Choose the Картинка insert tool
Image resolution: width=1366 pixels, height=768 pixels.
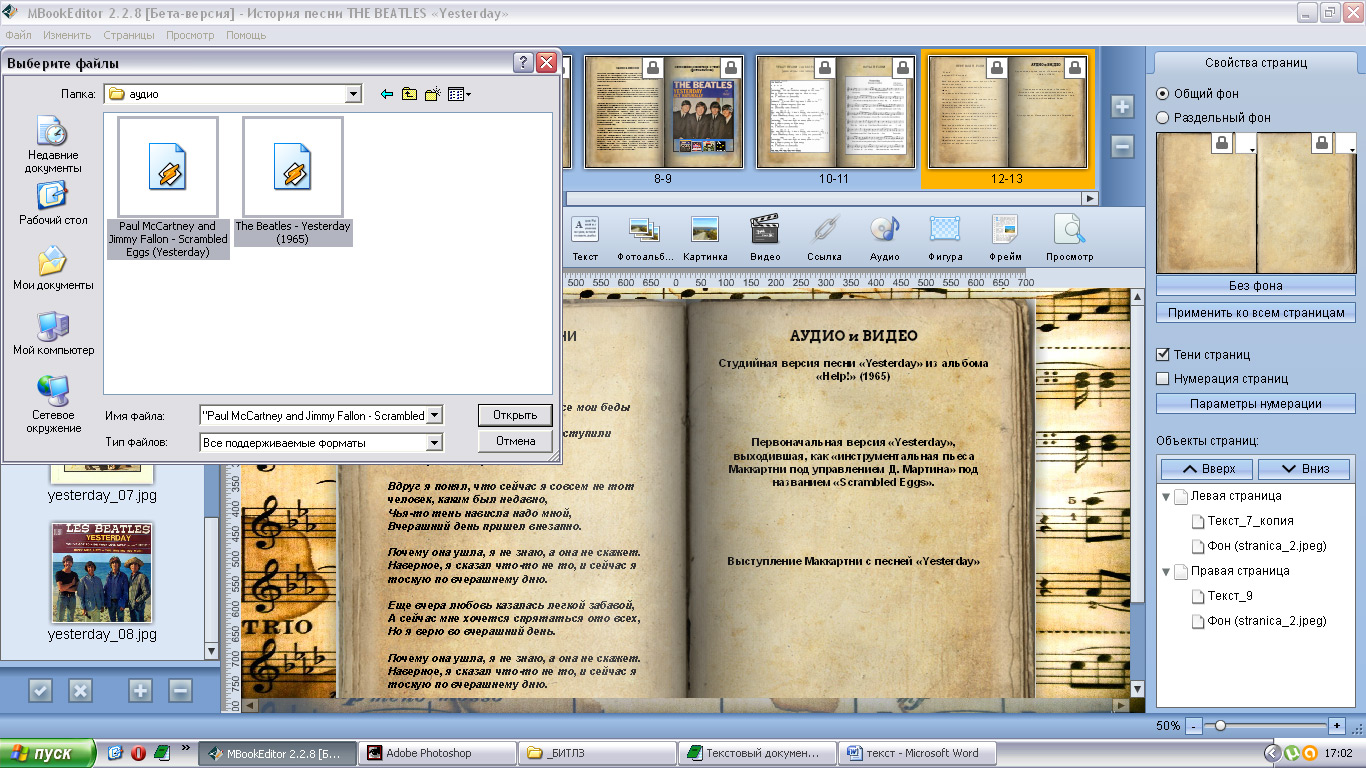click(705, 239)
